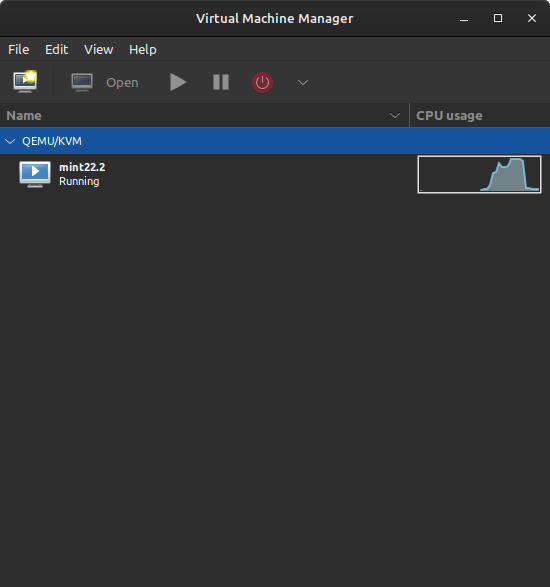
Task: Open the selected VM console
Action: coord(105,82)
